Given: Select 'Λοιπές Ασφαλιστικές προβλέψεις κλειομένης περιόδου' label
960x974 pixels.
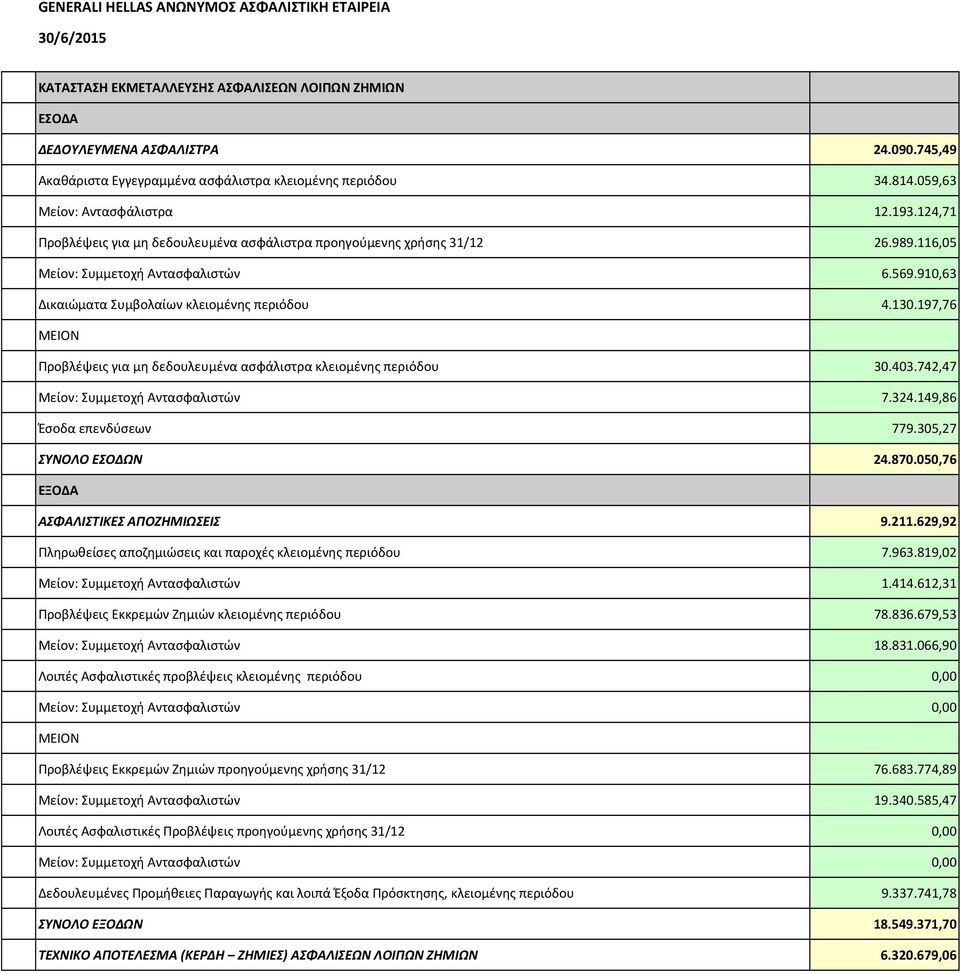Looking at the screenshot, I should click(199, 676).
